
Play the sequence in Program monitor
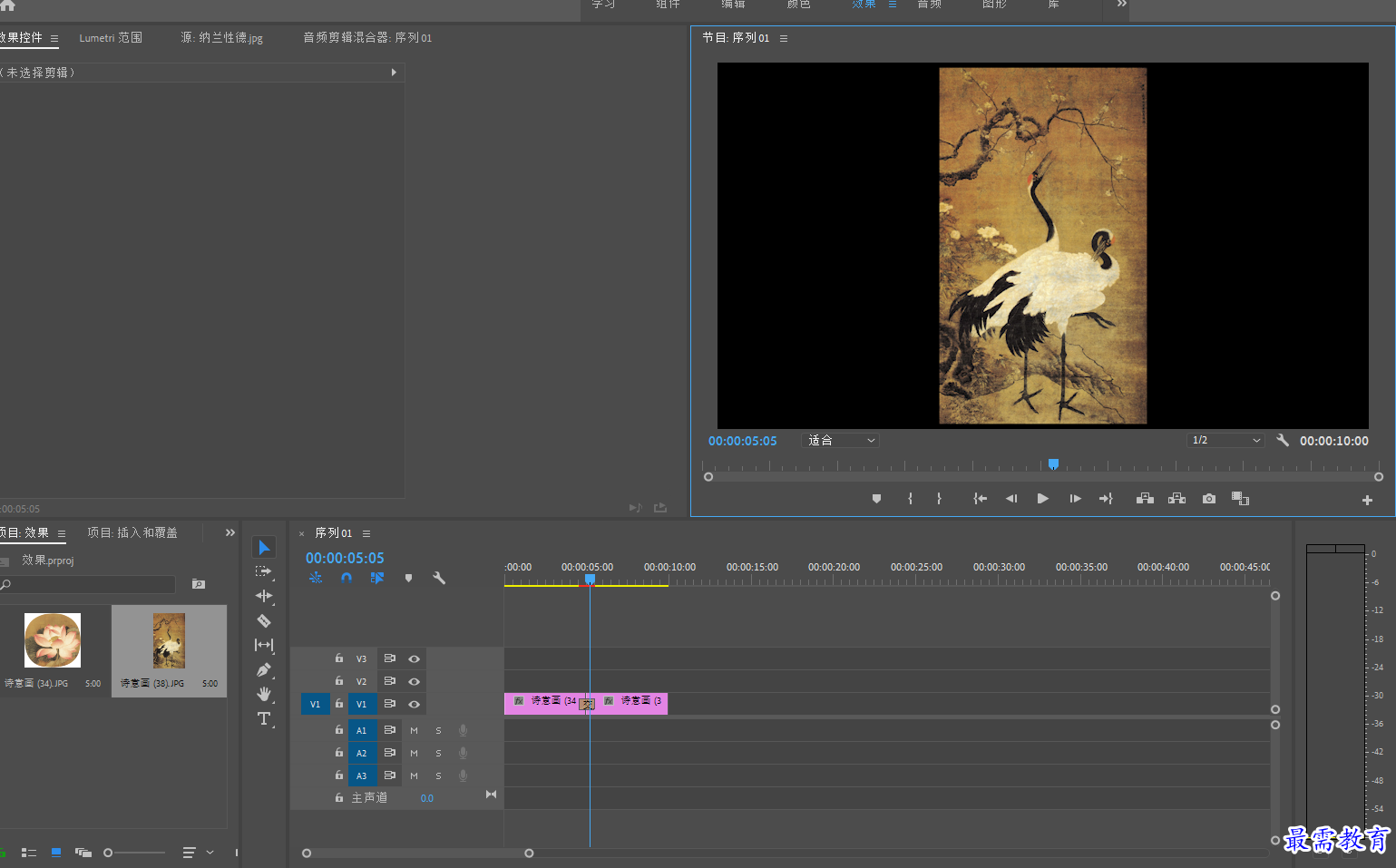(x=1042, y=499)
